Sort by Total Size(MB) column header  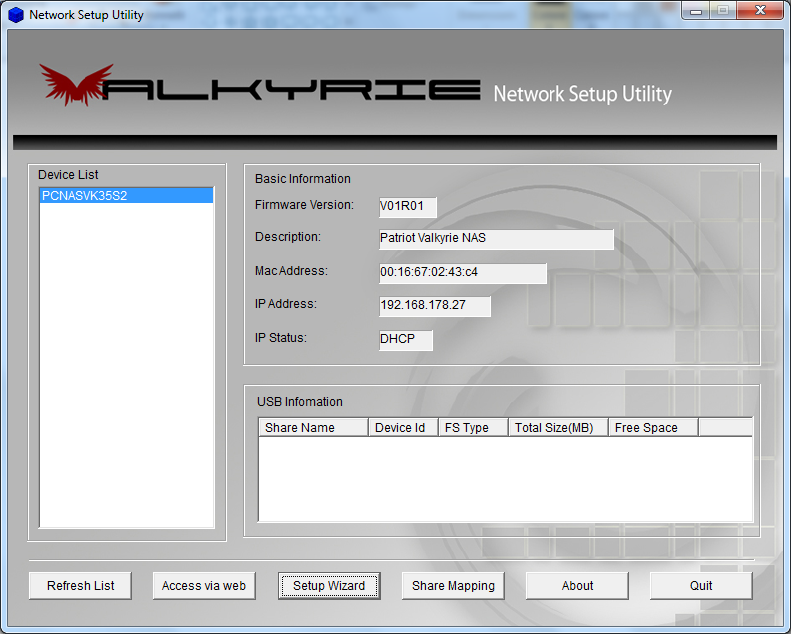pos(558,428)
